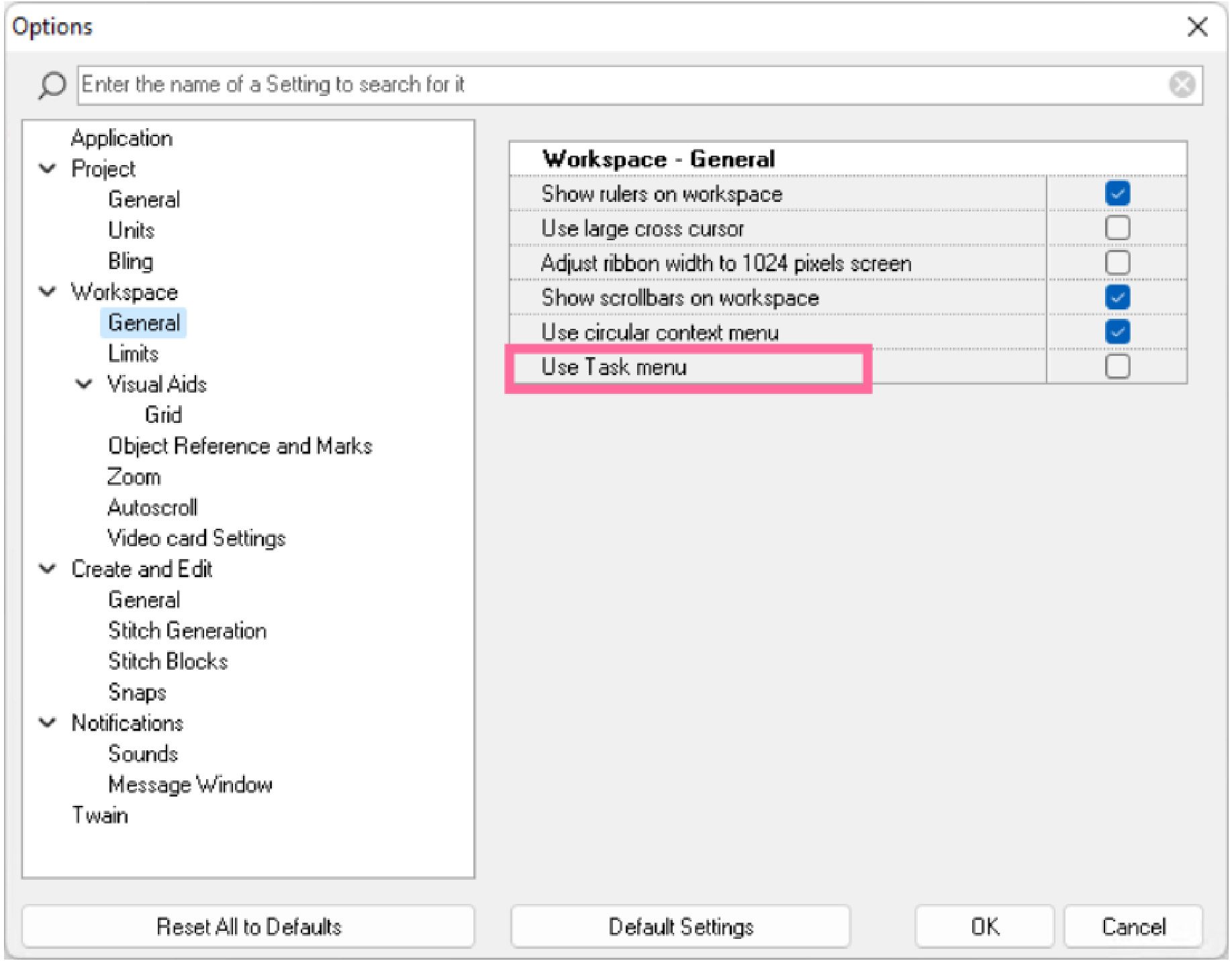Viewport: 1232px width, 965px height.
Task: Tick the Use Task menu checkbox
Action: pos(1117,367)
